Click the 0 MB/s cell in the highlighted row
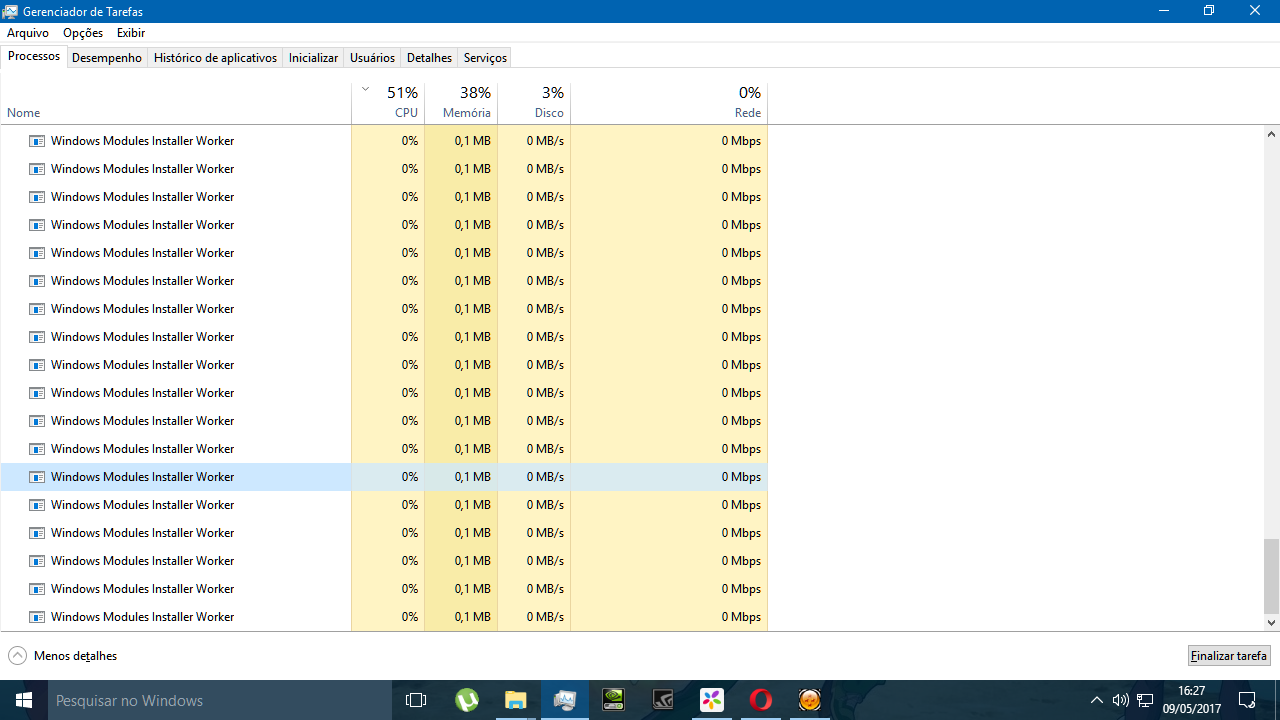Viewport: 1280px width, 720px height. click(x=534, y=477)
